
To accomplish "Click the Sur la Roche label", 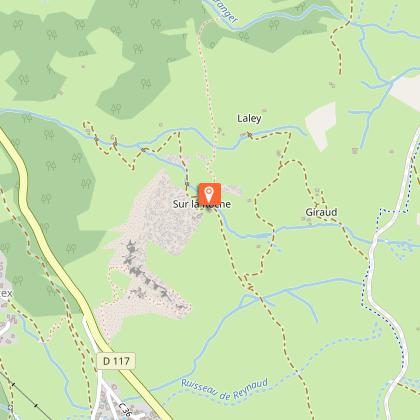I will (202, 204).
